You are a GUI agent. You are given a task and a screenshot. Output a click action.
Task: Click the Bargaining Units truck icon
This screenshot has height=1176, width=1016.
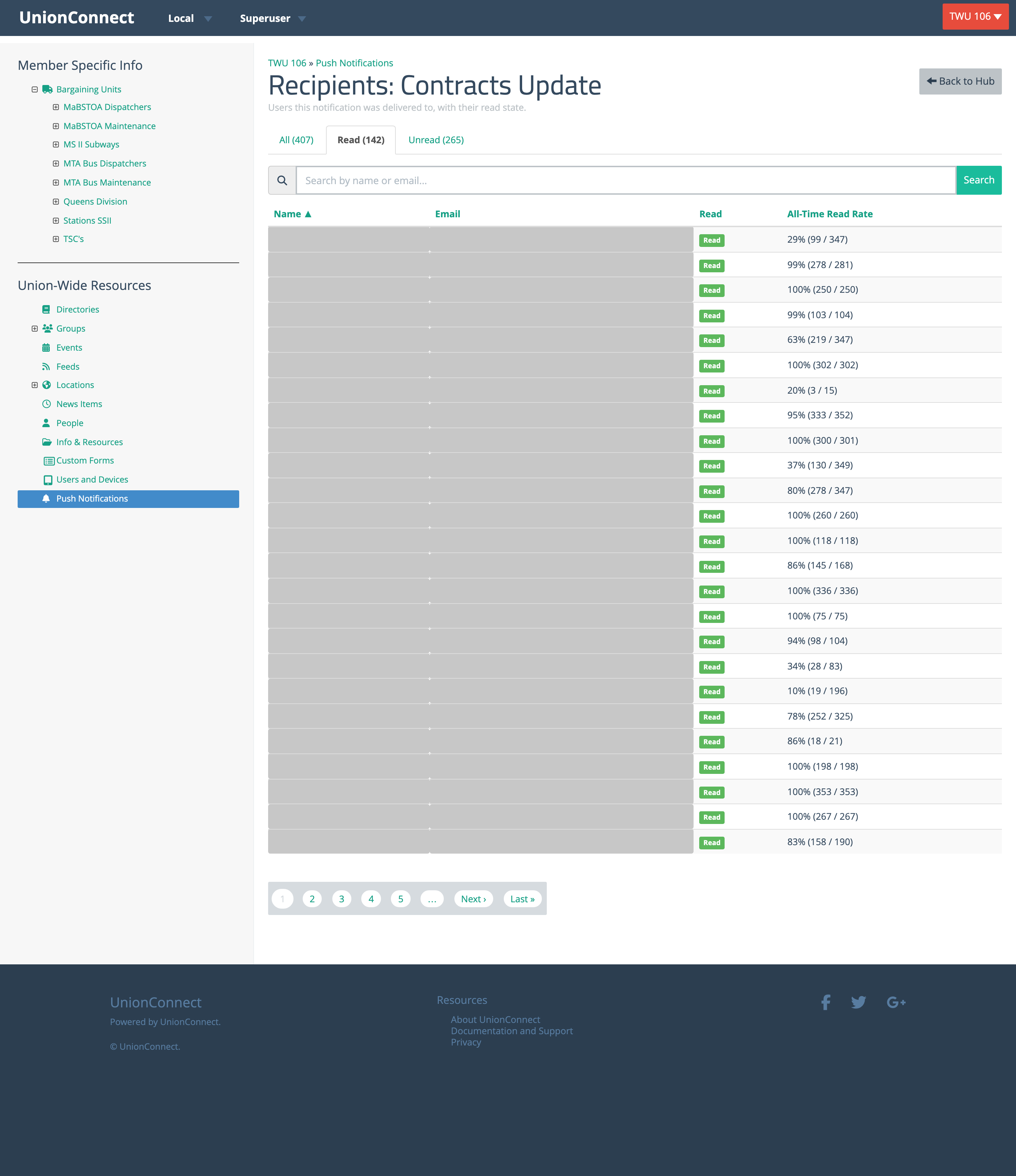47,89
